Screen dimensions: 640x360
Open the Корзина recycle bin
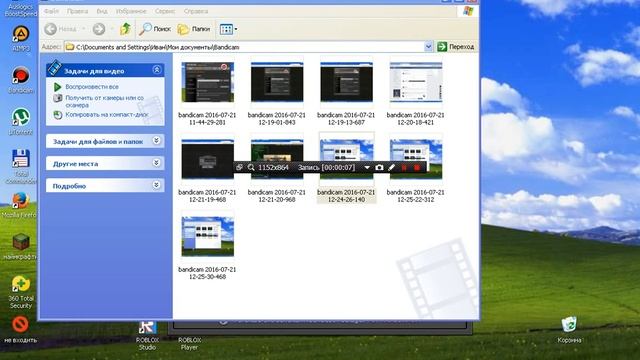point(569,329)
